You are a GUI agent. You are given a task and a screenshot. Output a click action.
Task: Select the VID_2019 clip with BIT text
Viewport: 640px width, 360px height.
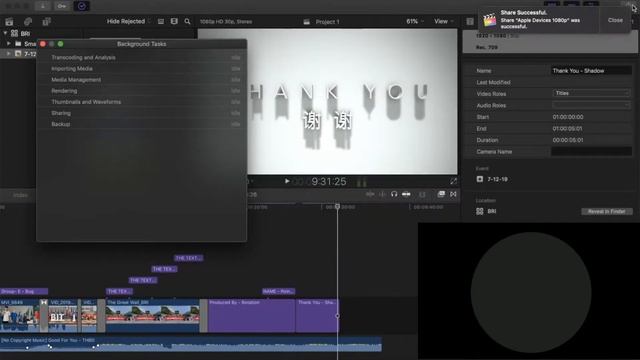[63, 316]
